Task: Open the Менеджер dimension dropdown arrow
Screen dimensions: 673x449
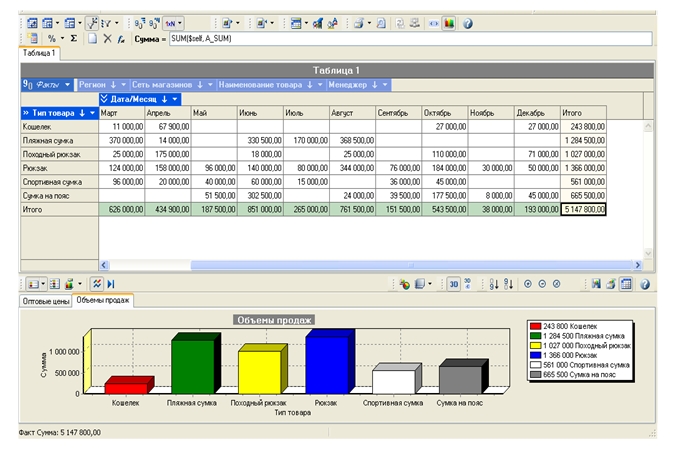Action: coord(385,85)
